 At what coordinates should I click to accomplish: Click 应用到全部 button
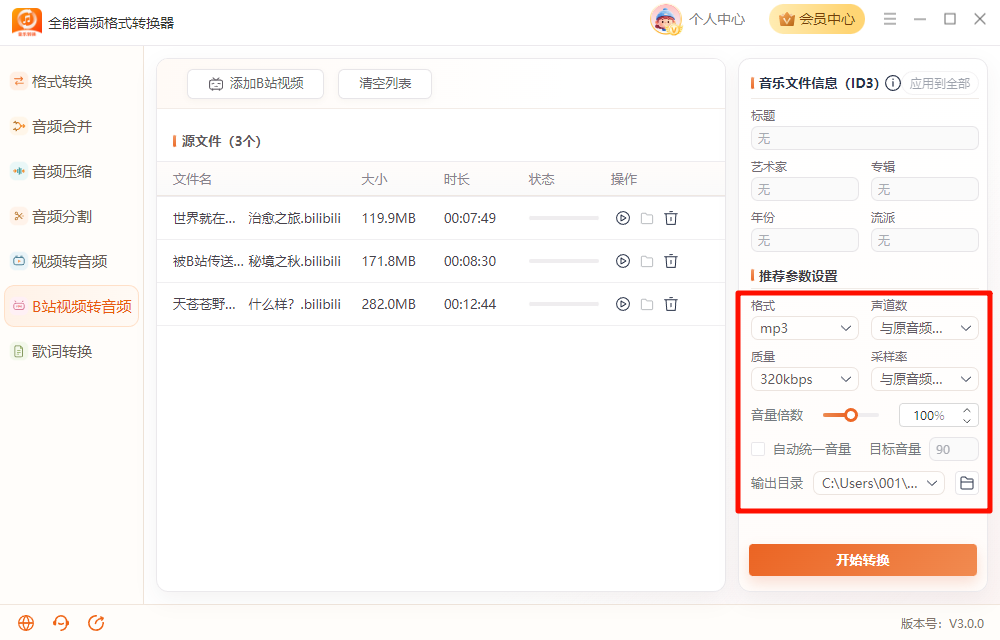tap(939, 84)
